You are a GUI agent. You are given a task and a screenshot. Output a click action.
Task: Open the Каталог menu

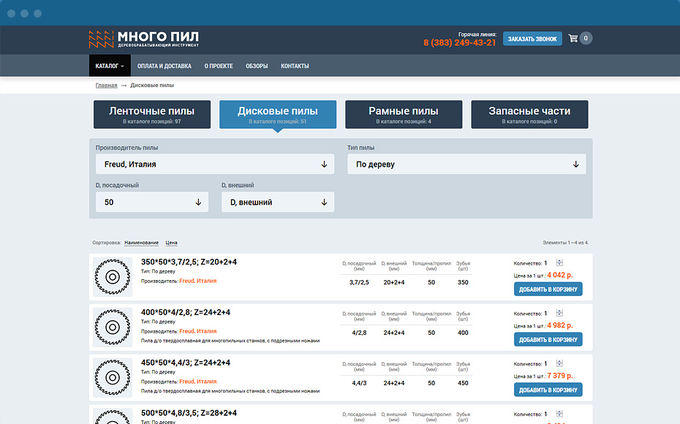109,66
